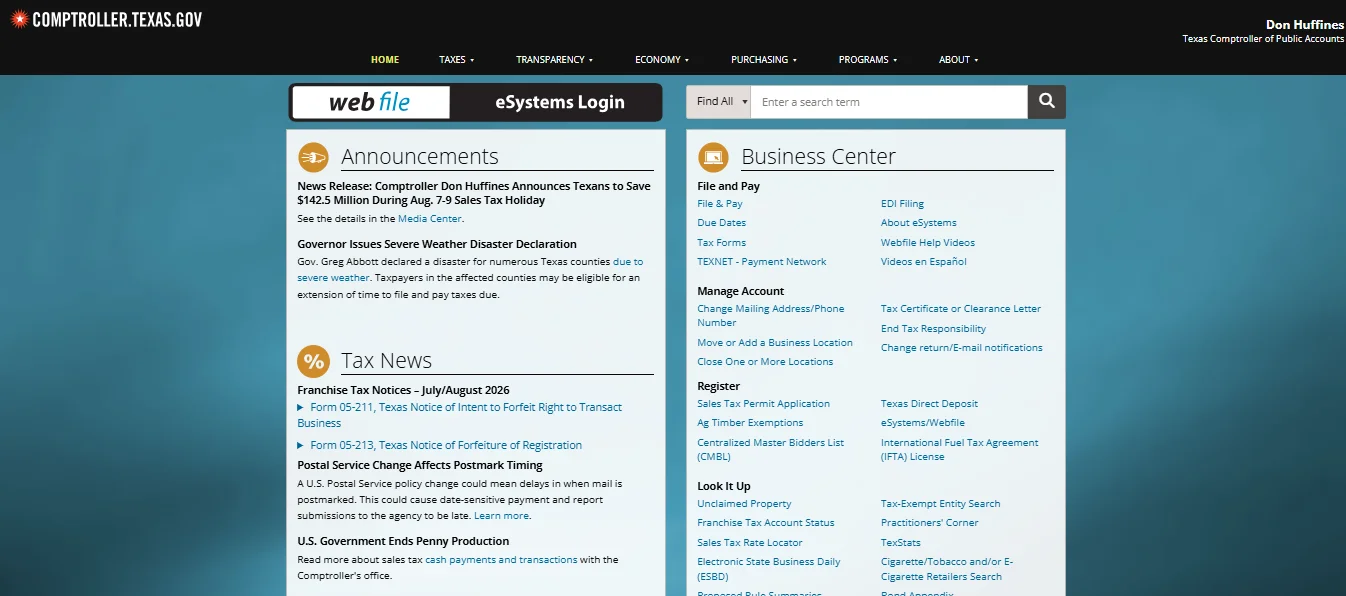Image resolution: width=1346 pixels, height=596 pixels.
Task: Open Tax-Exempt Entity Search link
Action: point(941,504)
